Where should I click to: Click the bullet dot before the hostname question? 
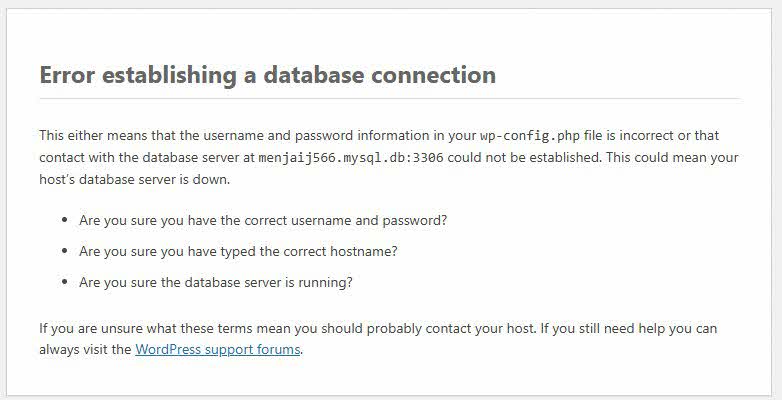[64, 250]
